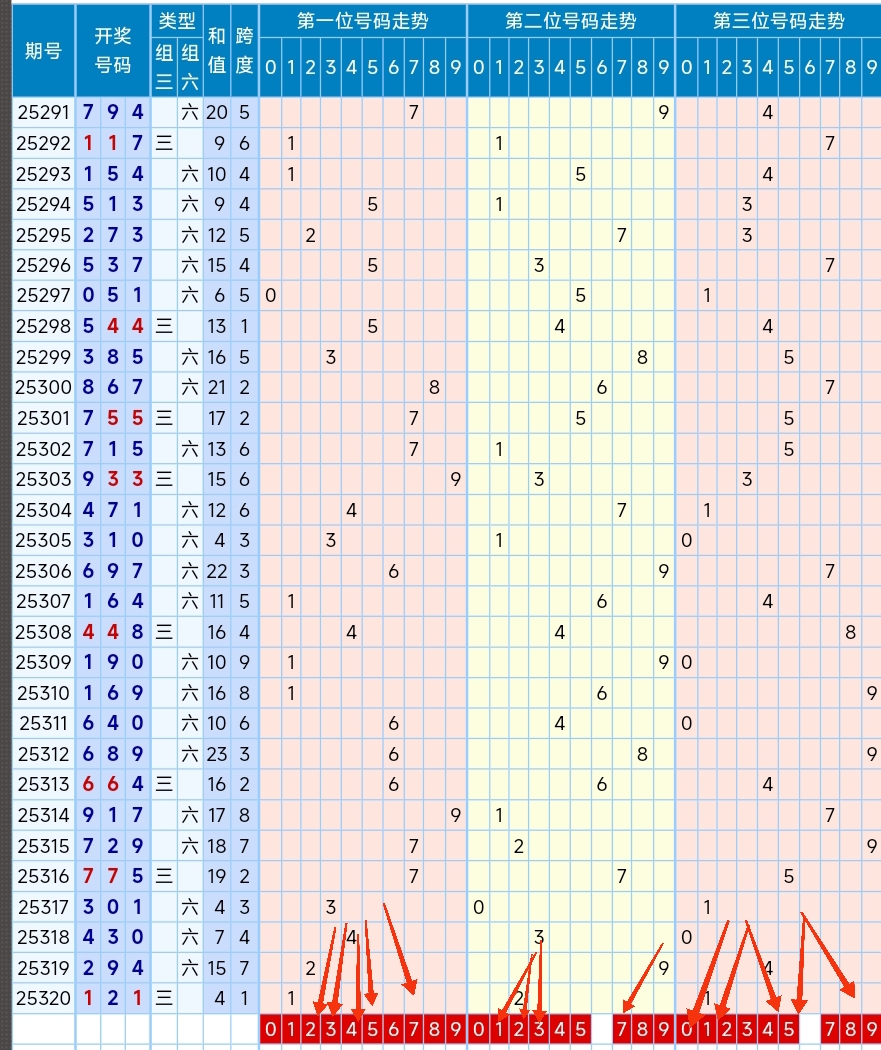Screen dimensions: 881x1050
Task: Click issue number 25303
Action: (x=44, y=479)
